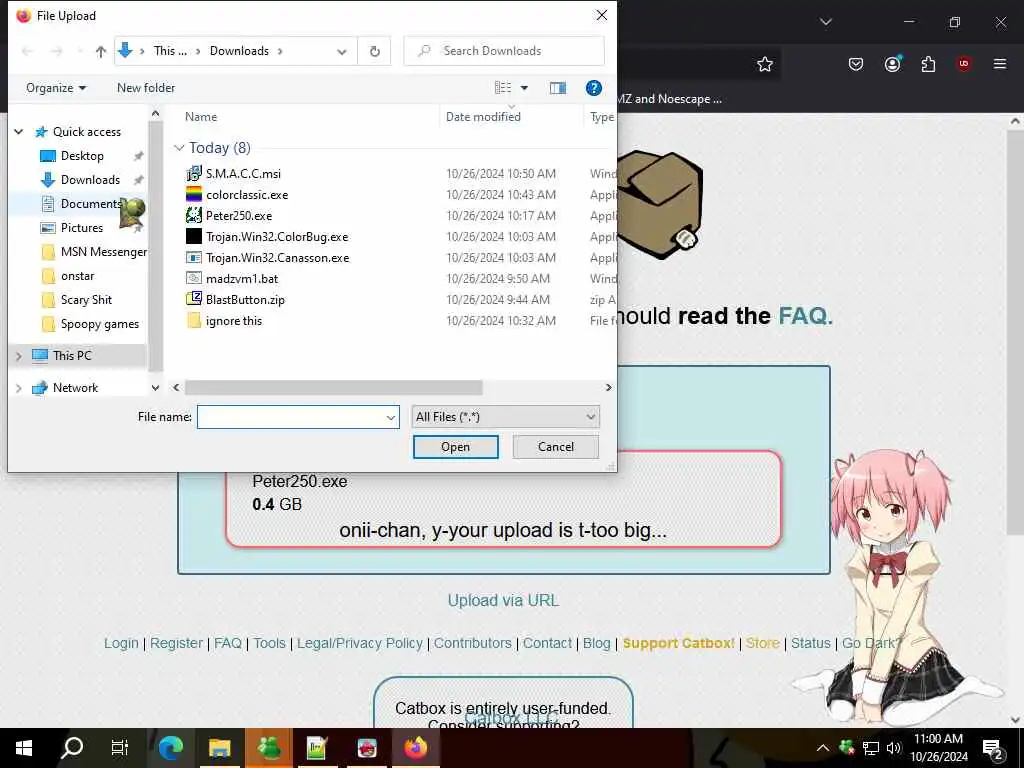Viewport: 1024px width, 768px height.
Task: Select Trojan.Win32.ColorBug.exe black icon
Action: pos(194,236)
